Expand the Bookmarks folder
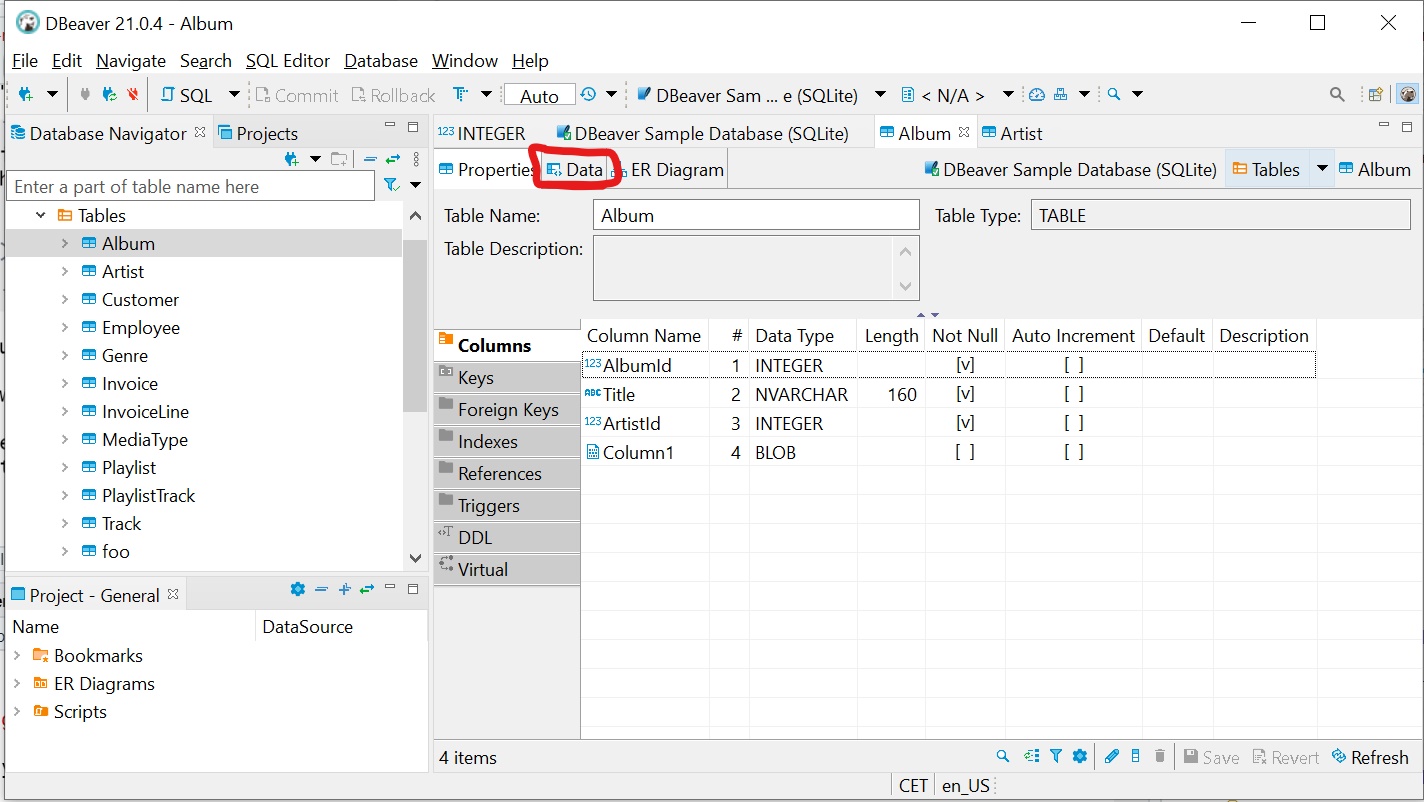This screenshot has height=802, width=1424. coord(17,656)
